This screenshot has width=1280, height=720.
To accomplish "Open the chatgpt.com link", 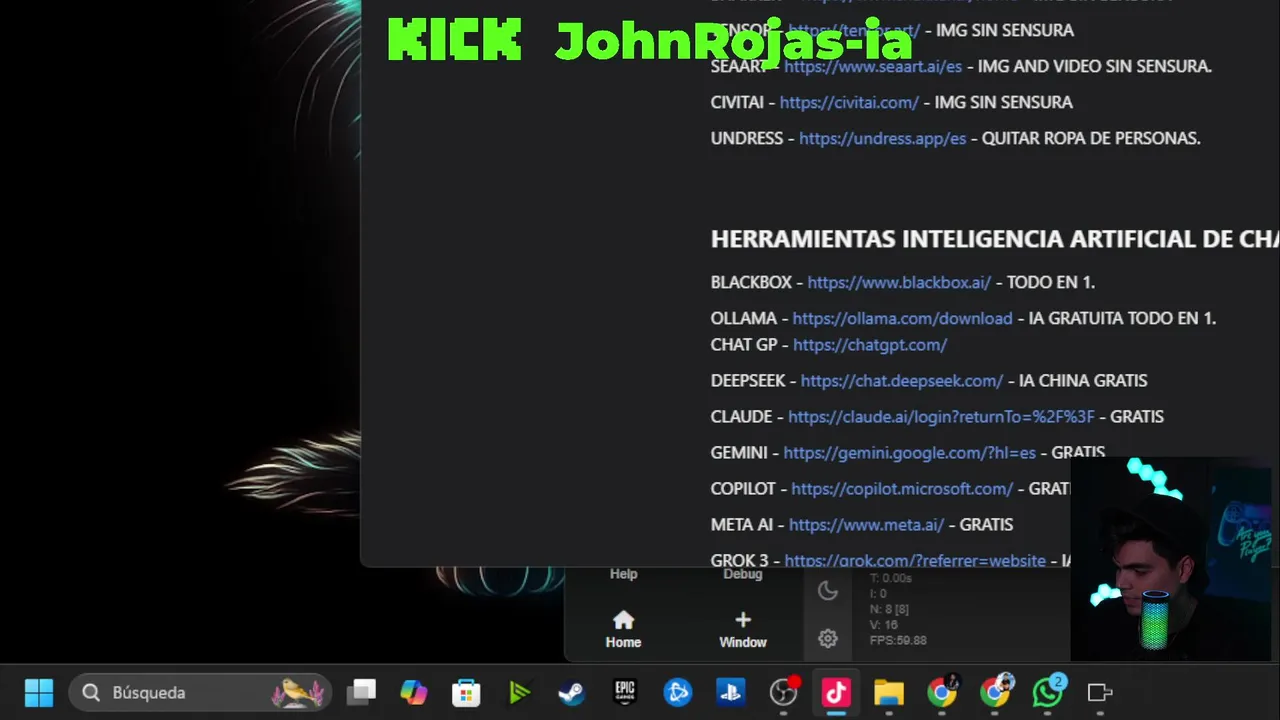I will 870,344.
